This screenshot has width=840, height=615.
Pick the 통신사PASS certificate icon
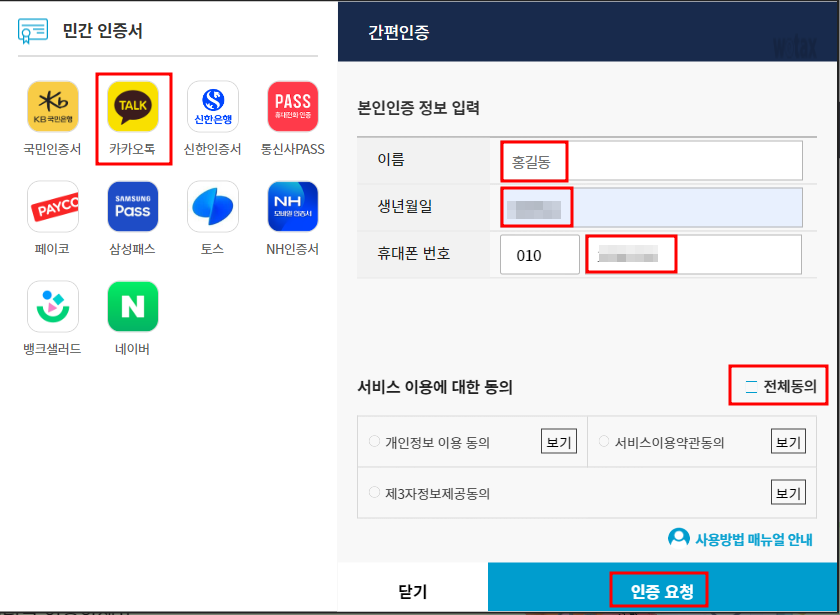pyautogui.click(x=293, y=107)
